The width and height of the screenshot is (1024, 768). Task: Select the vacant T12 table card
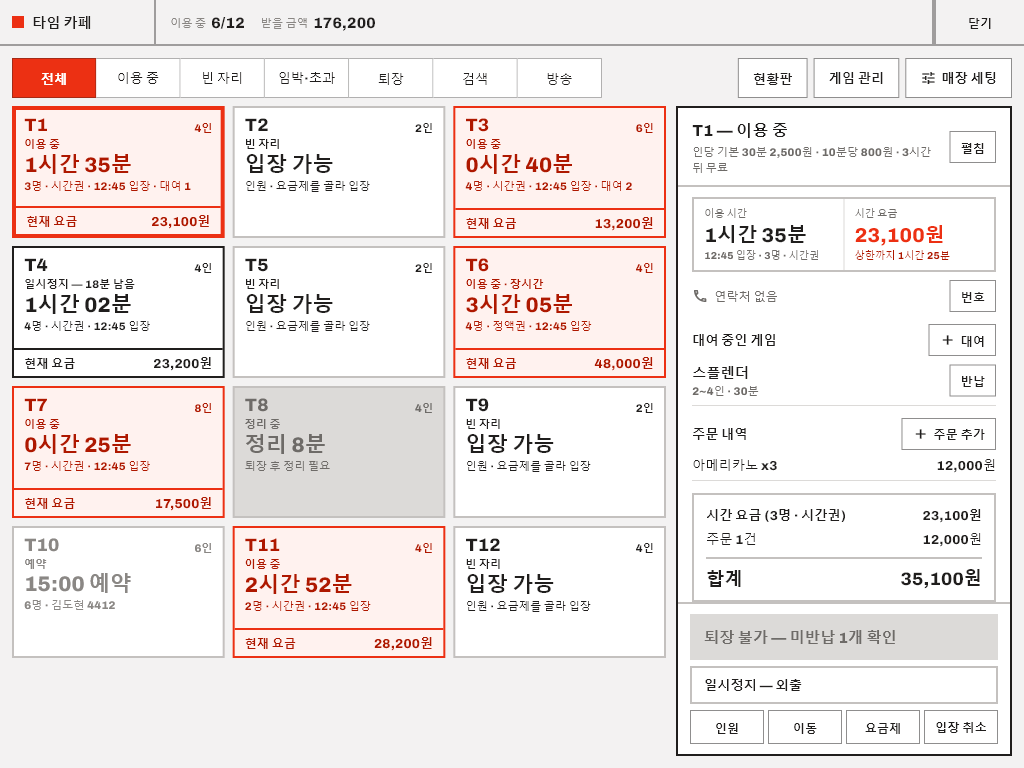560,592
